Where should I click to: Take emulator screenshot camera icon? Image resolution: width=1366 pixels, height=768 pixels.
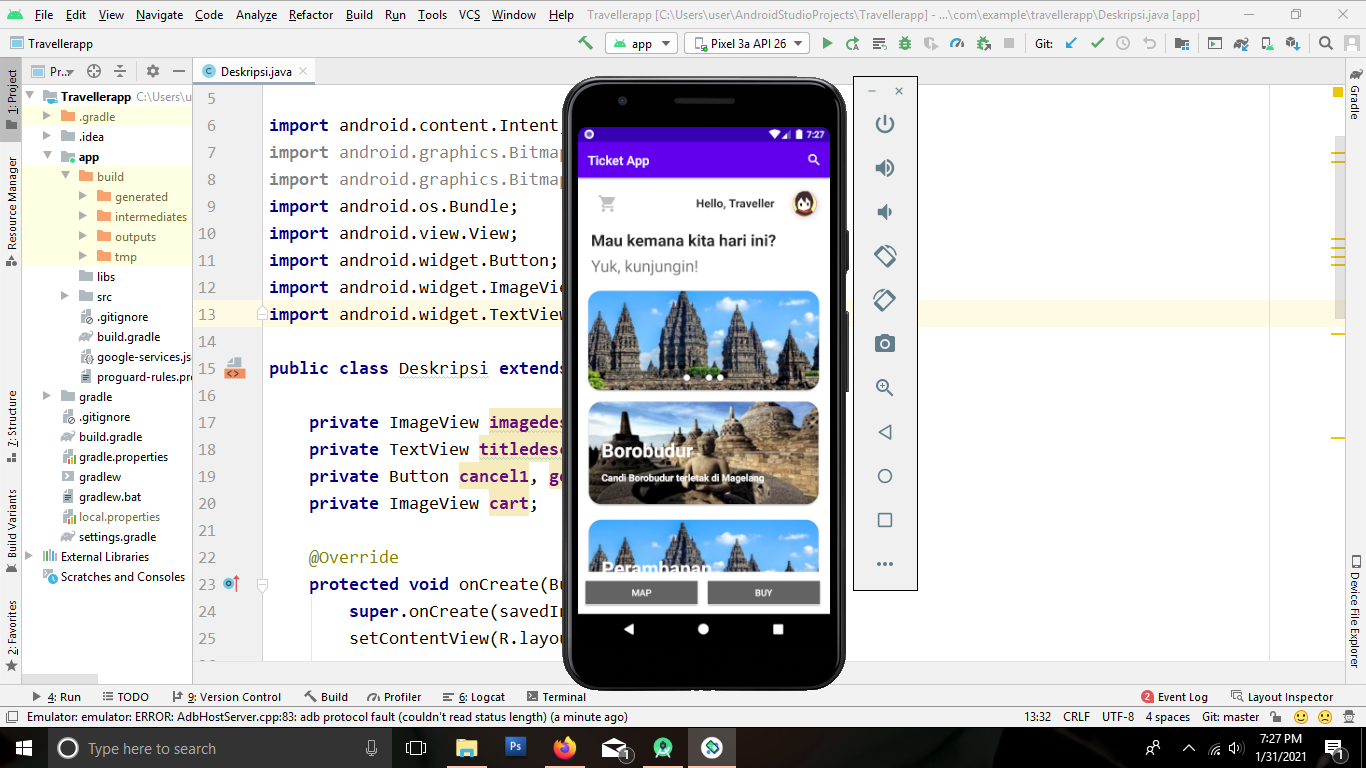[x=884, y=344]
